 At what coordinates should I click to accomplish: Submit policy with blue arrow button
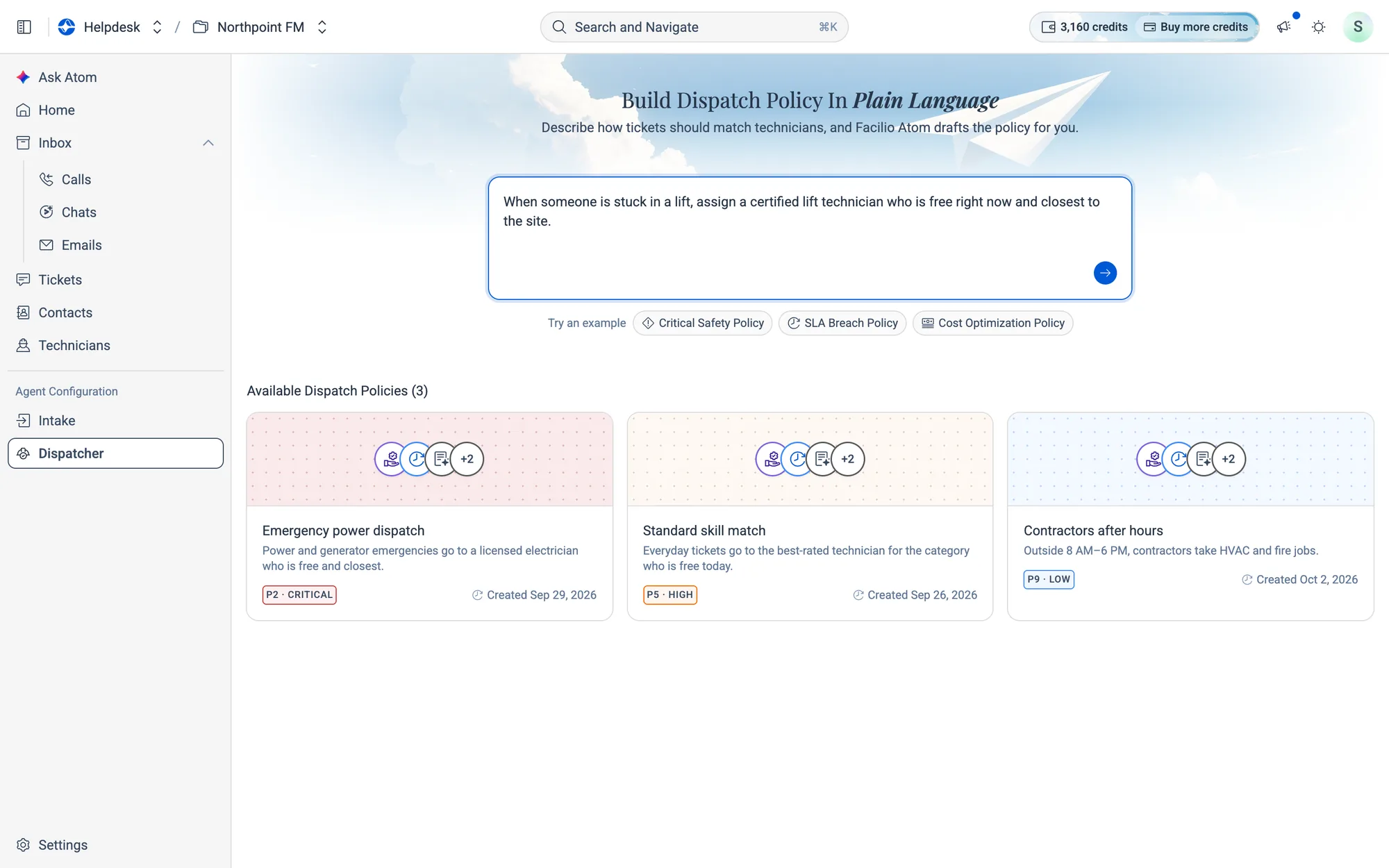click(1105, 273)
